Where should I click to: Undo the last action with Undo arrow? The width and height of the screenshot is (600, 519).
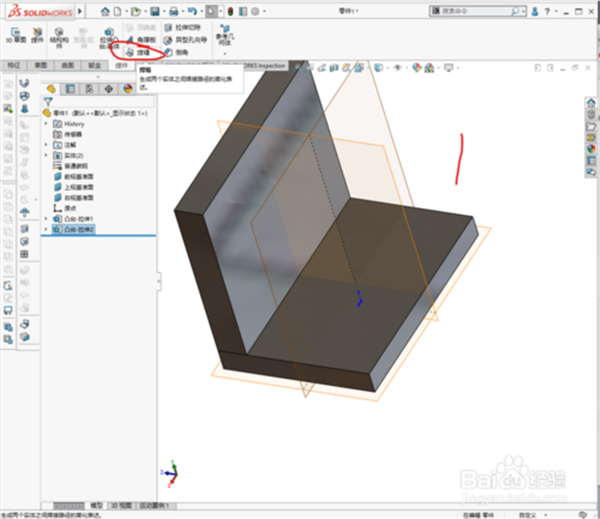pos(192,11)
